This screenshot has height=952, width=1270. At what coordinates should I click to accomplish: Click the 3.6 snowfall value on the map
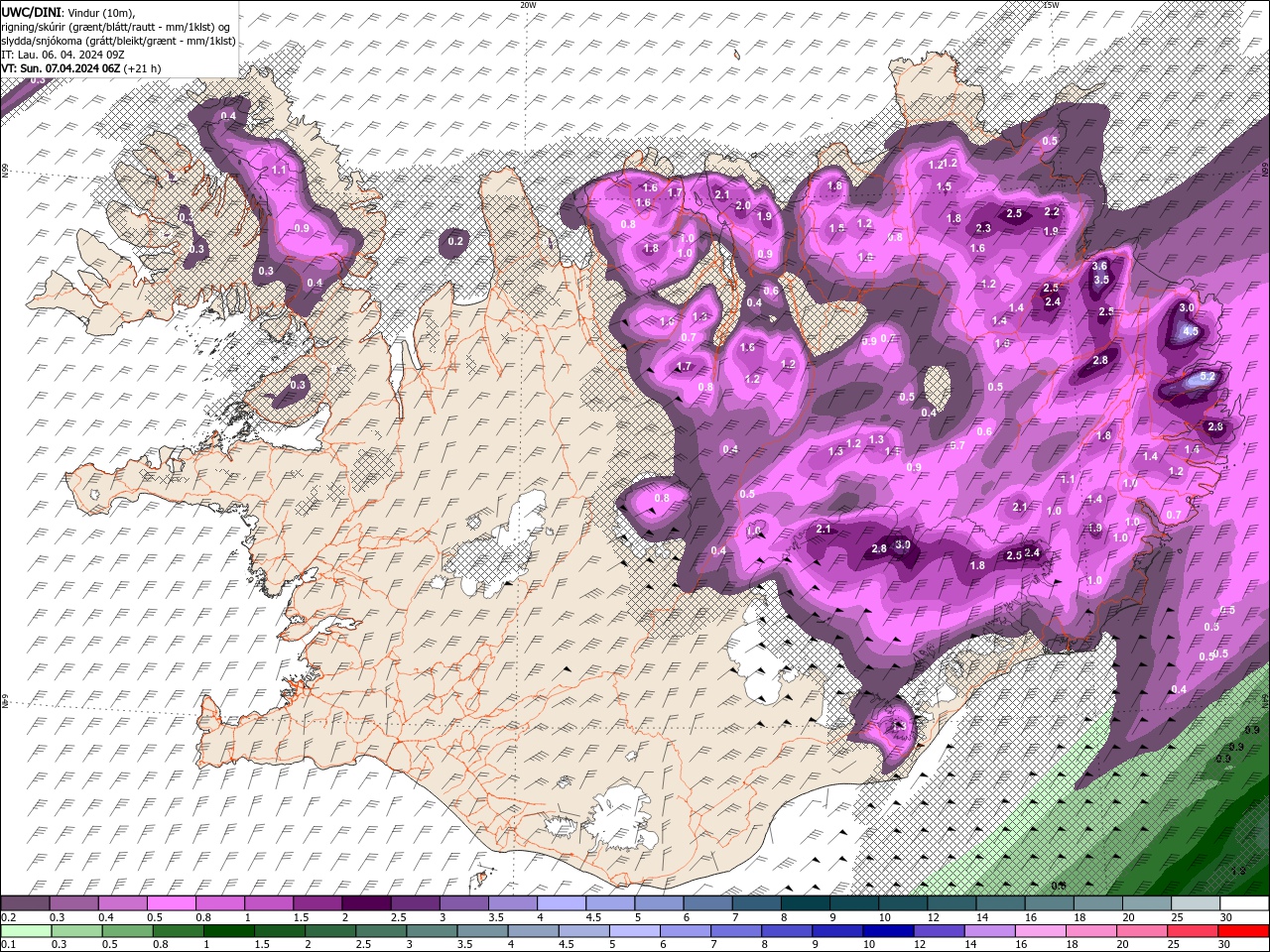click(x=1099, y=266)
